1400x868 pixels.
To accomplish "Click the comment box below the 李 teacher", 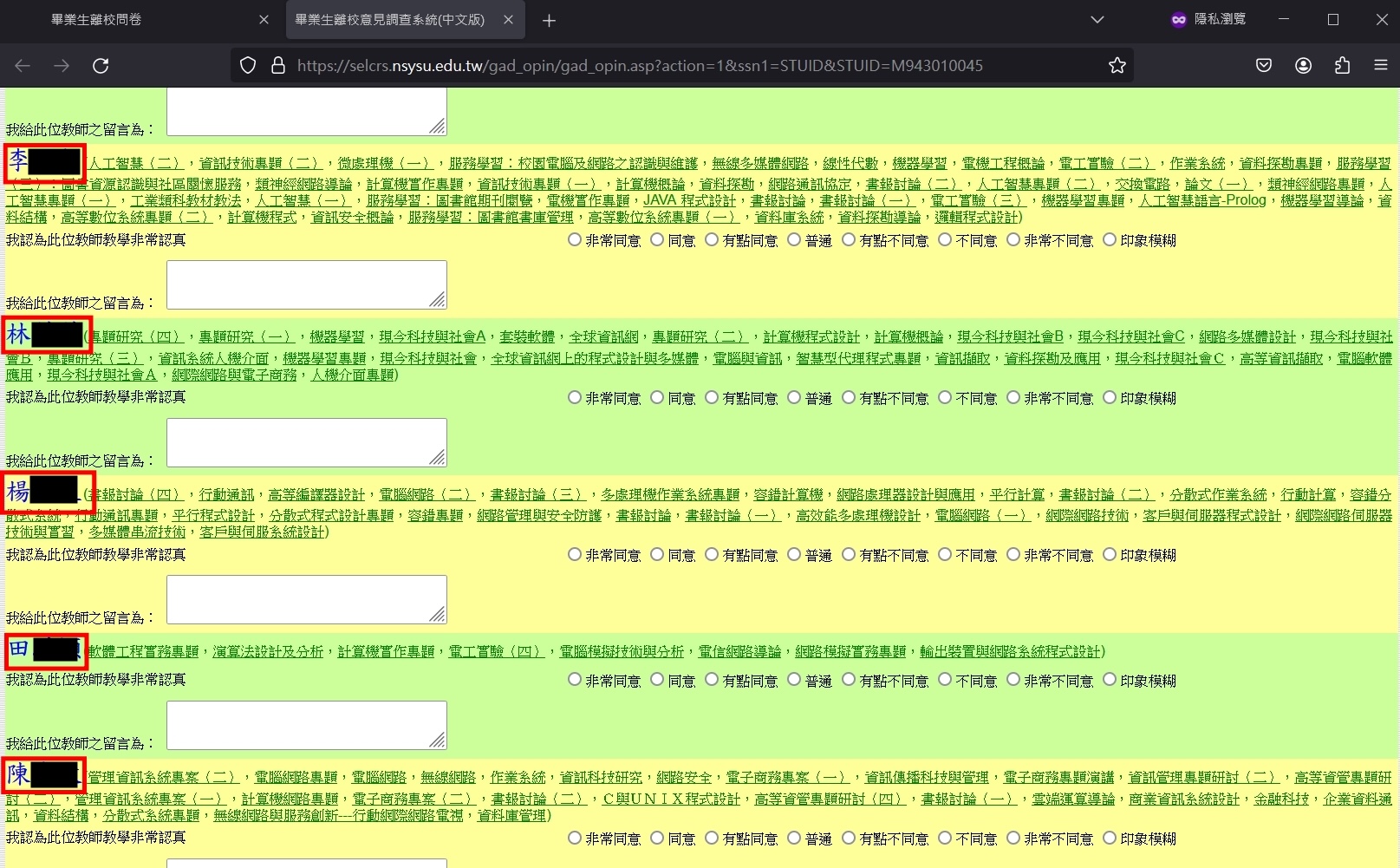I will coord(307,284).
